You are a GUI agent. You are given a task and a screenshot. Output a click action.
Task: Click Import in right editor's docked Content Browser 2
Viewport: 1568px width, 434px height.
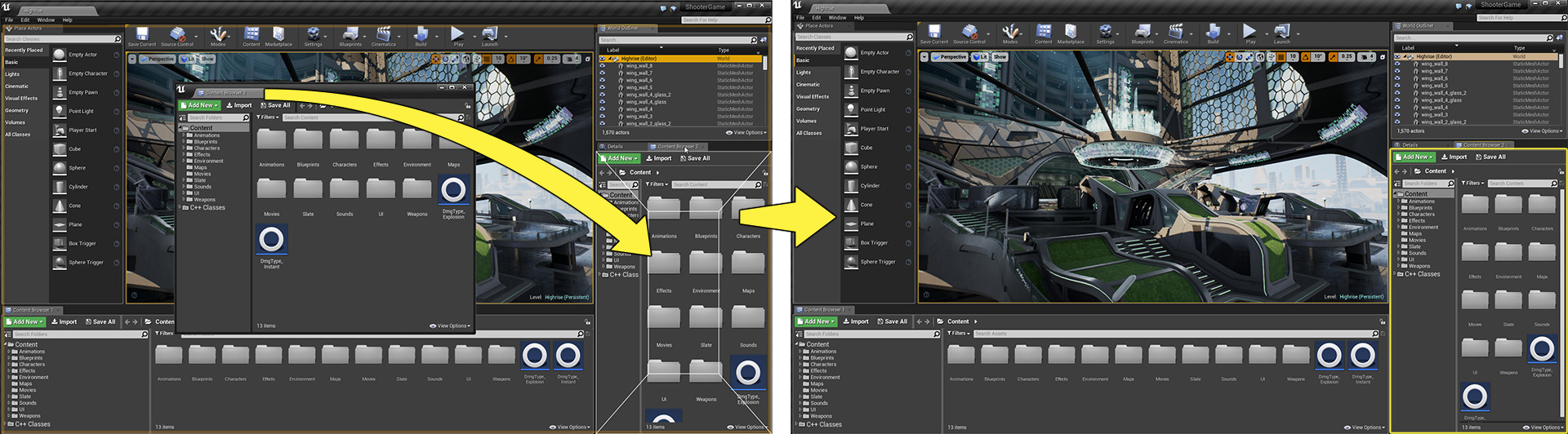1454,157
